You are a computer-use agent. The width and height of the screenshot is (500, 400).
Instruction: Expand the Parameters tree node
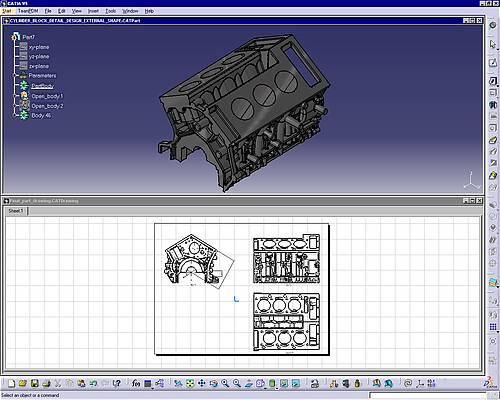(14, 76)
